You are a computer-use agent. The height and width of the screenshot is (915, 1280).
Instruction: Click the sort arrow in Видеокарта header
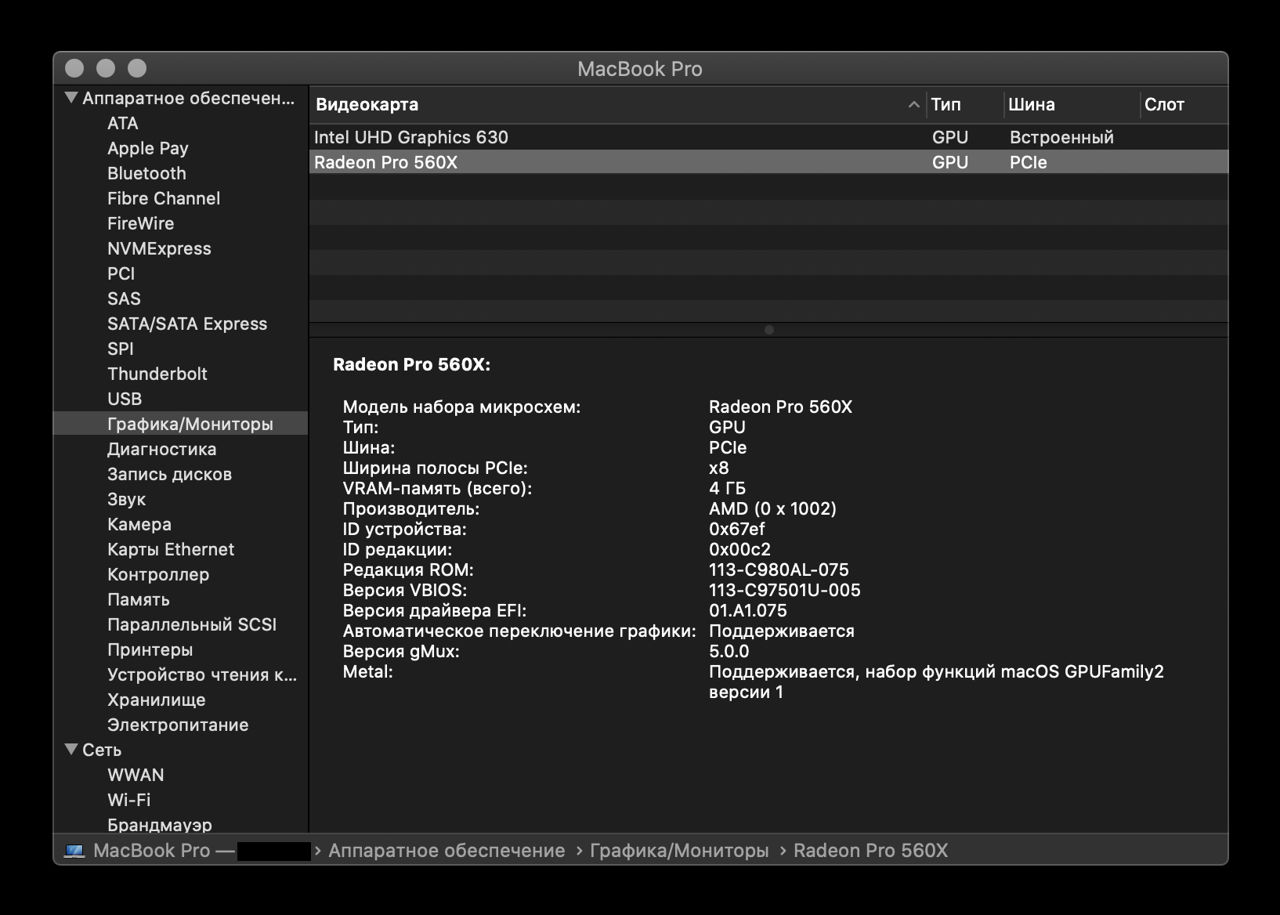coord(913,104)
